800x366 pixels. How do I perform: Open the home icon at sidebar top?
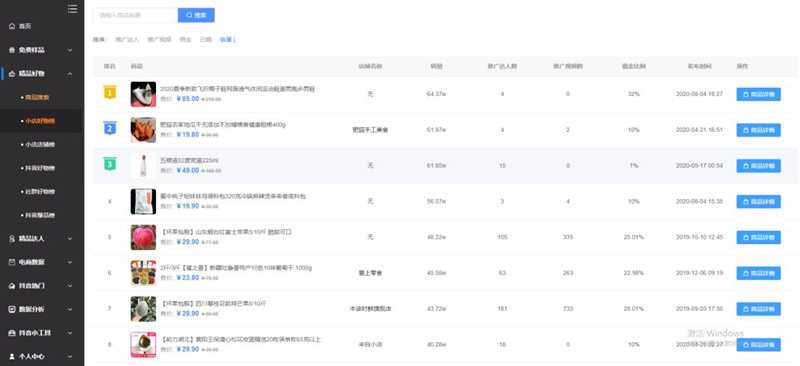tap(12, 26)
